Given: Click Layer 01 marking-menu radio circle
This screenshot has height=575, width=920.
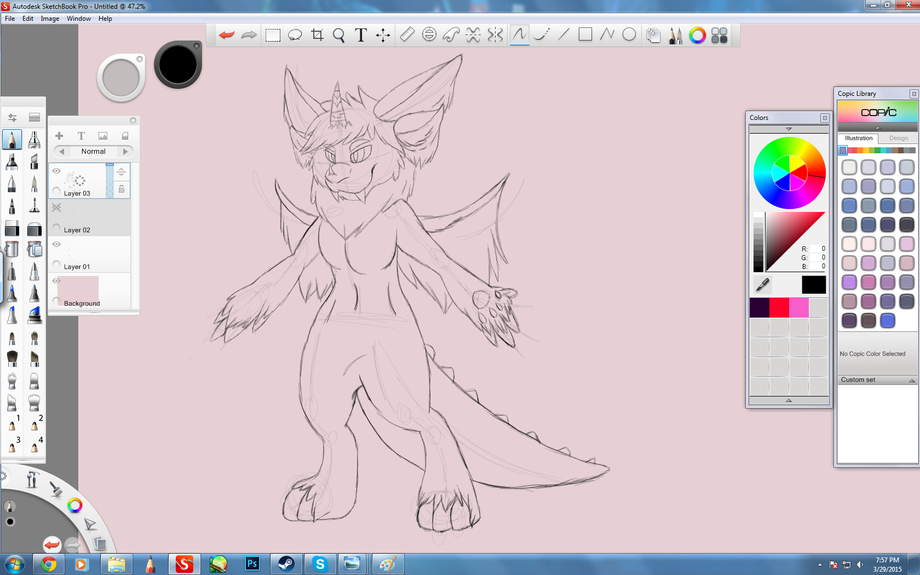Looking at the screenshot, I should tap(56, 264).
